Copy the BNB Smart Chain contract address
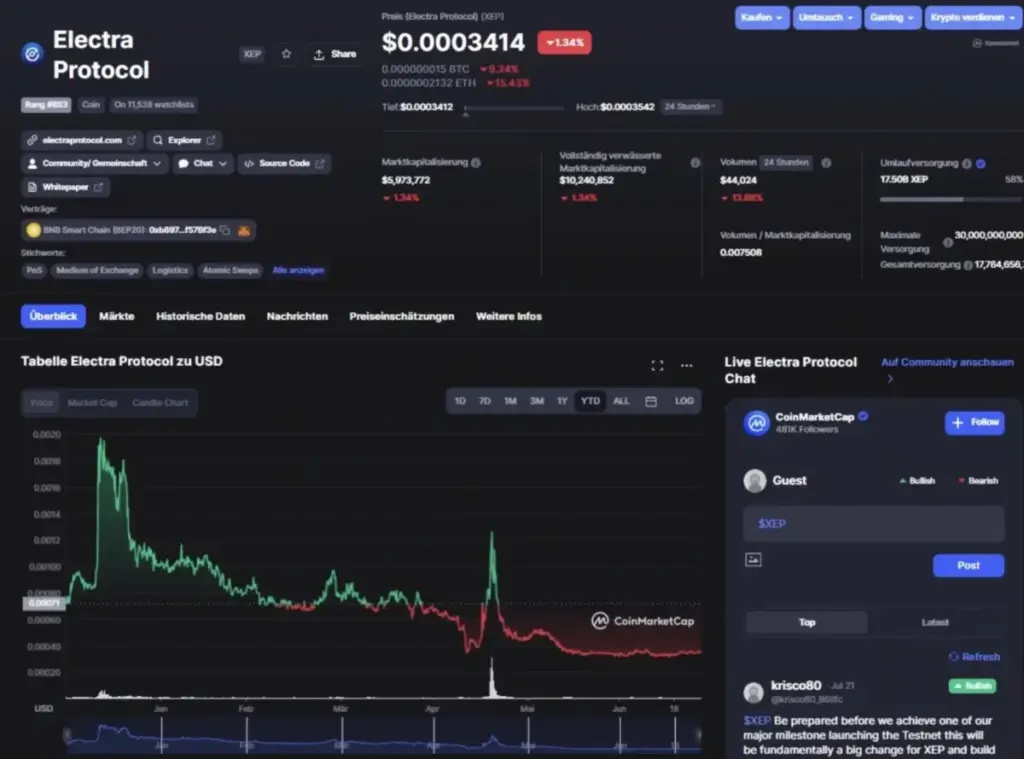 [x=225, y=230]
